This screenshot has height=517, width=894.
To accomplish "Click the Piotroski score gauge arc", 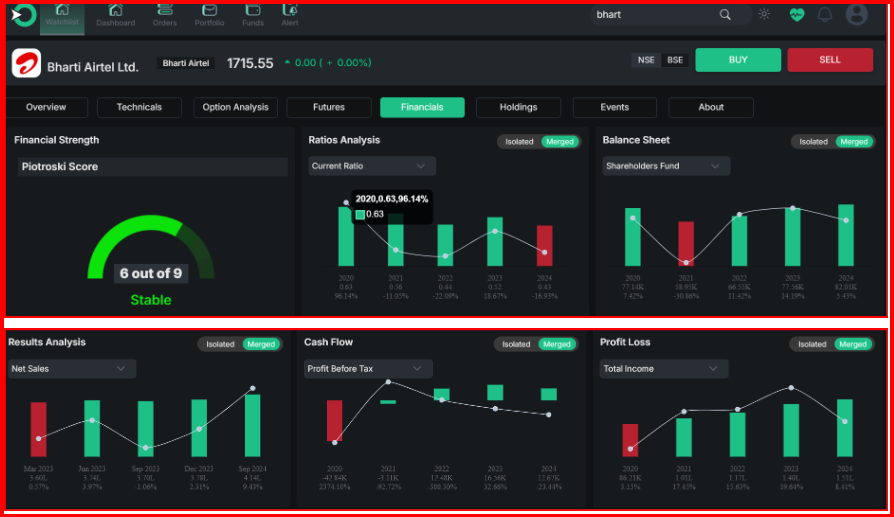I will 151,245.
